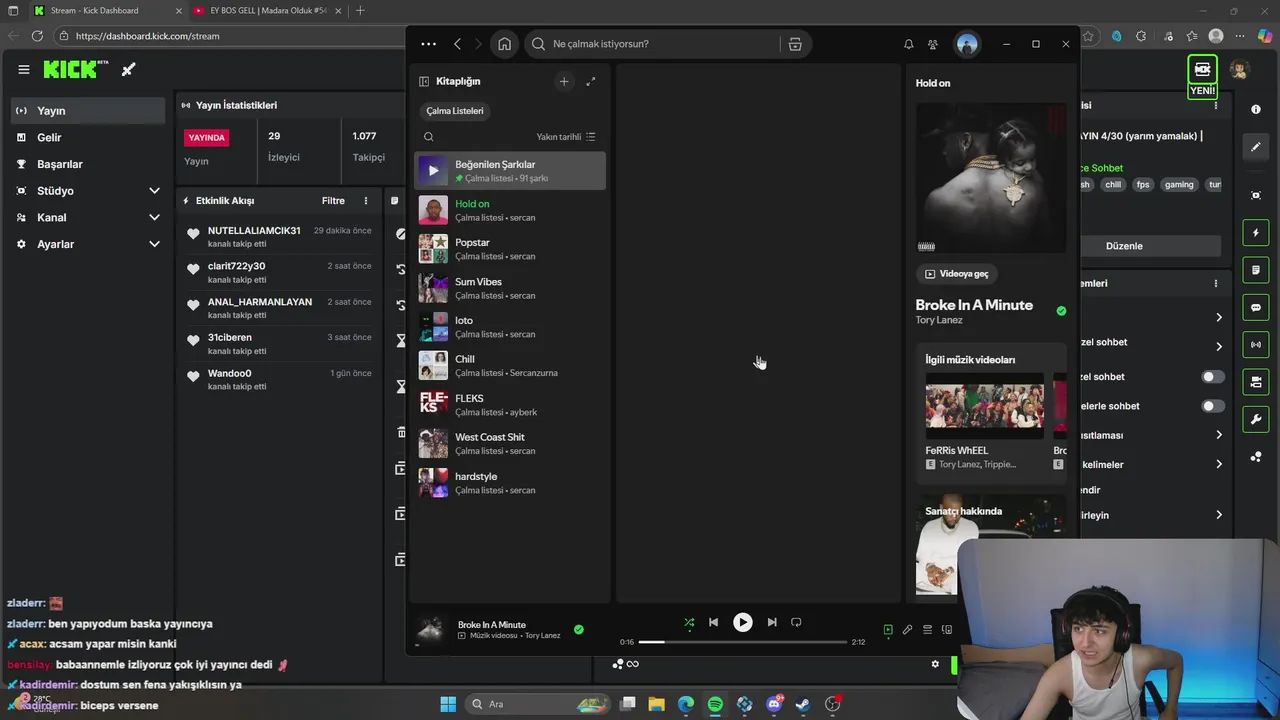Play the Beğenilen Şarkılar playlist
The height and width of the screenshot is (720, 1280).
pyautogui.click(x=433, y=171)
